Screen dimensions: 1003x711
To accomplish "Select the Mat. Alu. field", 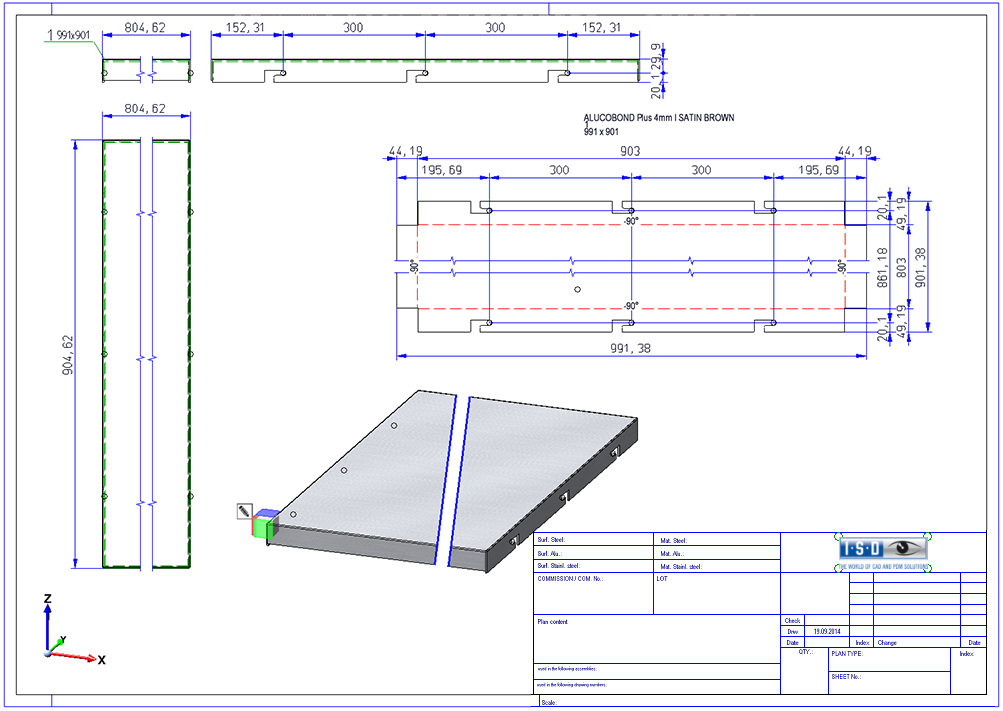I will click(672, 554).
